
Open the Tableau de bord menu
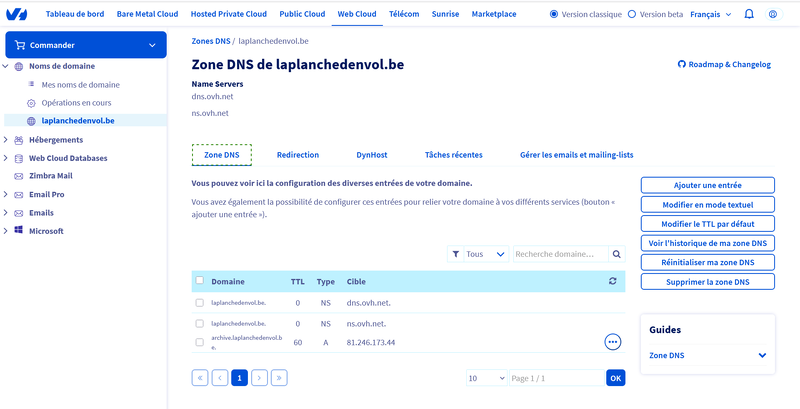click(75, 14)
